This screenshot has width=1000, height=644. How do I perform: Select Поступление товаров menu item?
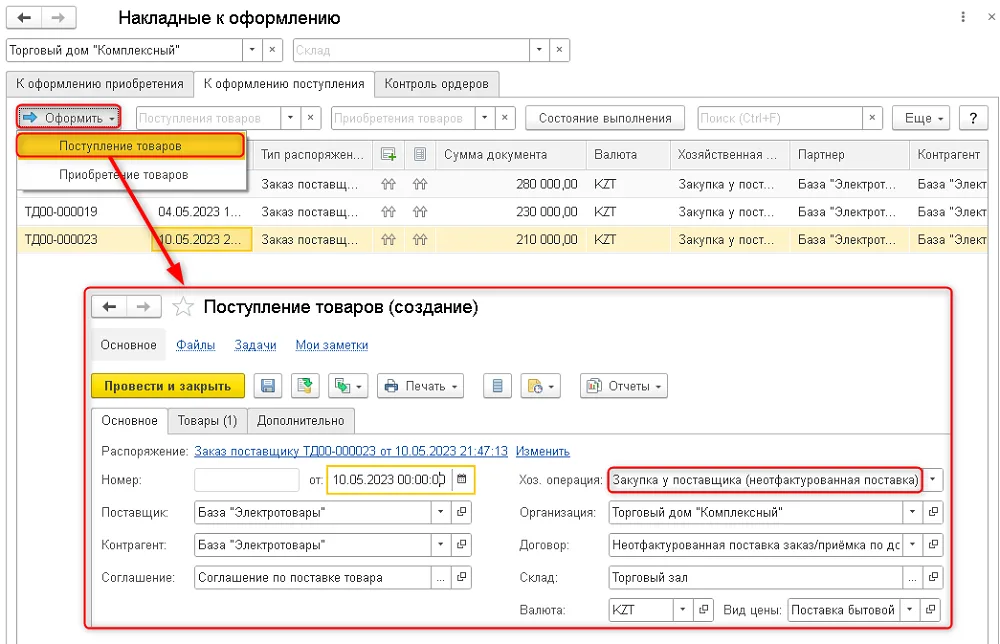tap(131, 146)
